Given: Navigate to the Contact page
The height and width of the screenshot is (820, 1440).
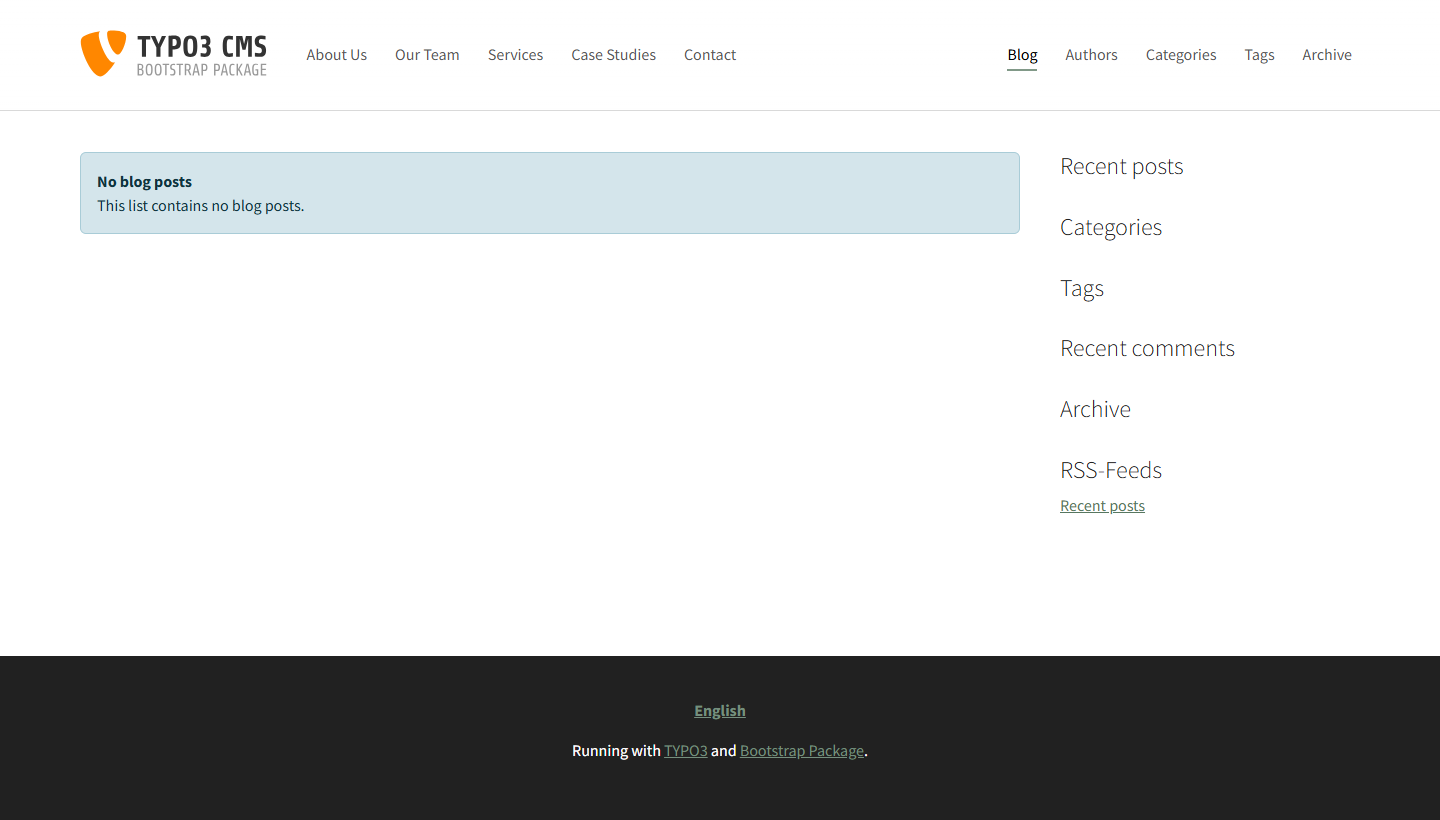Looking at the screenshot, I should point(709,55).
